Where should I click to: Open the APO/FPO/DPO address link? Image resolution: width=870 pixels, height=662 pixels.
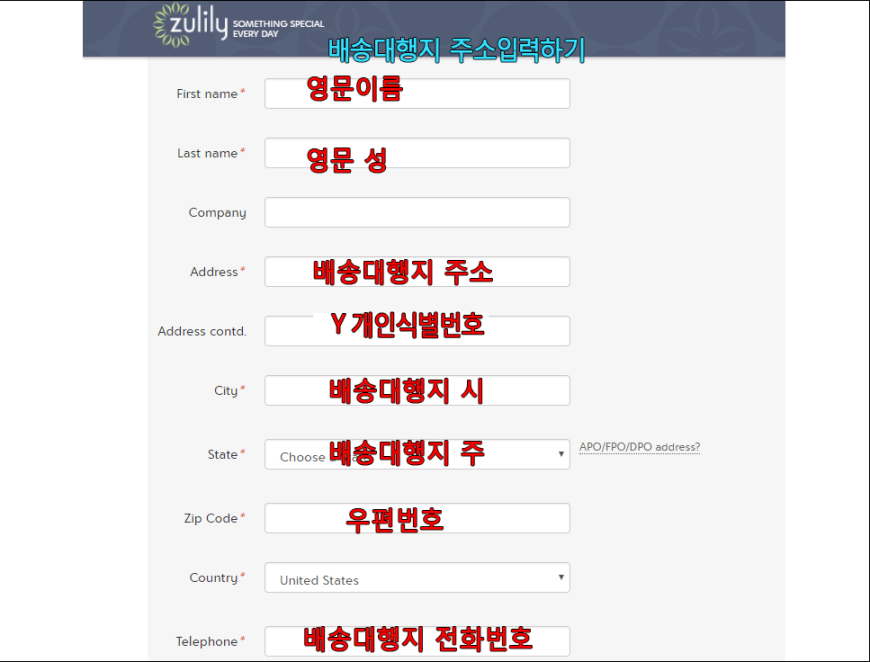pyautogui.click(x=640, y=447)
